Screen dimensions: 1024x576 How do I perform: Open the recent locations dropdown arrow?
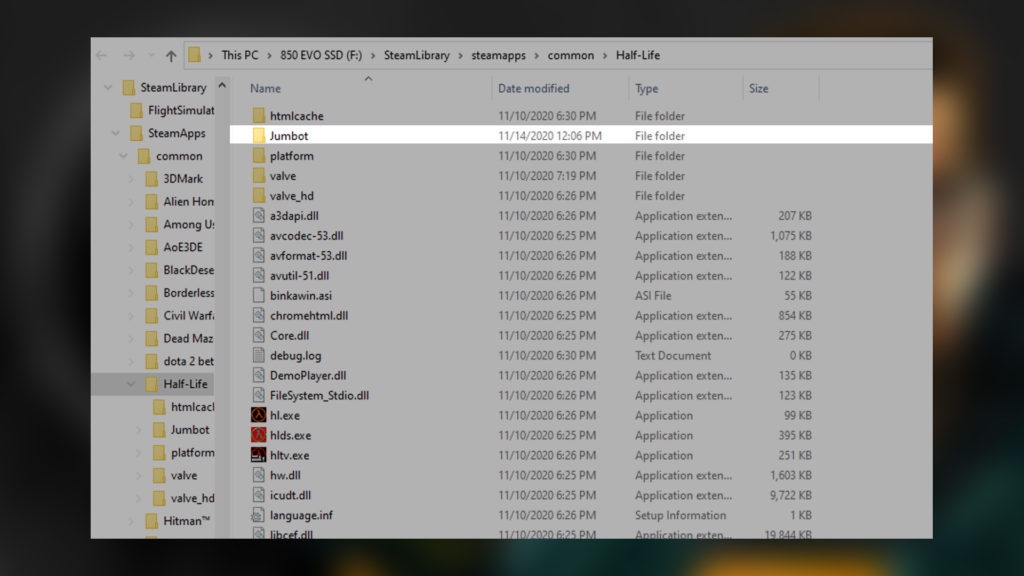coord(151,56)
